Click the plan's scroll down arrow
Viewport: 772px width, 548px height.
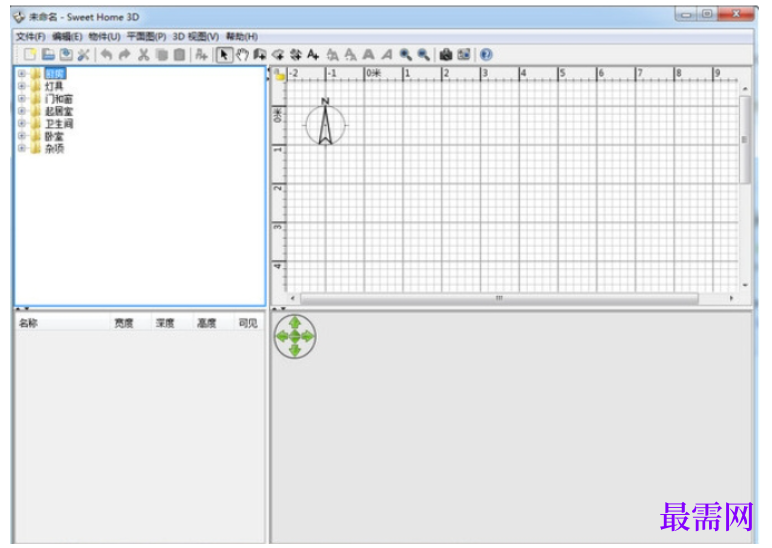coord(745,285)
